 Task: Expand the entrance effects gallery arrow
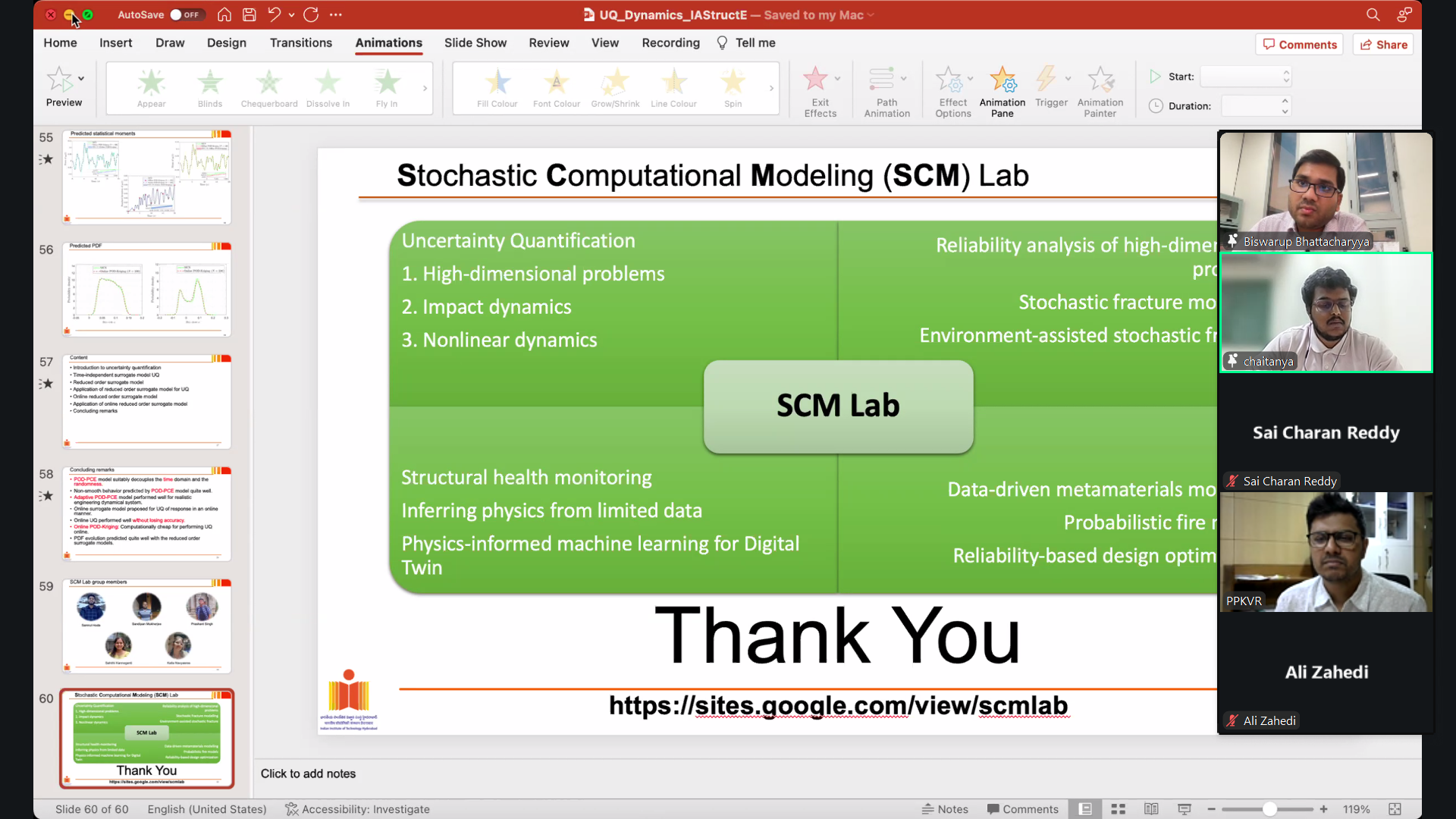[425, 88]
